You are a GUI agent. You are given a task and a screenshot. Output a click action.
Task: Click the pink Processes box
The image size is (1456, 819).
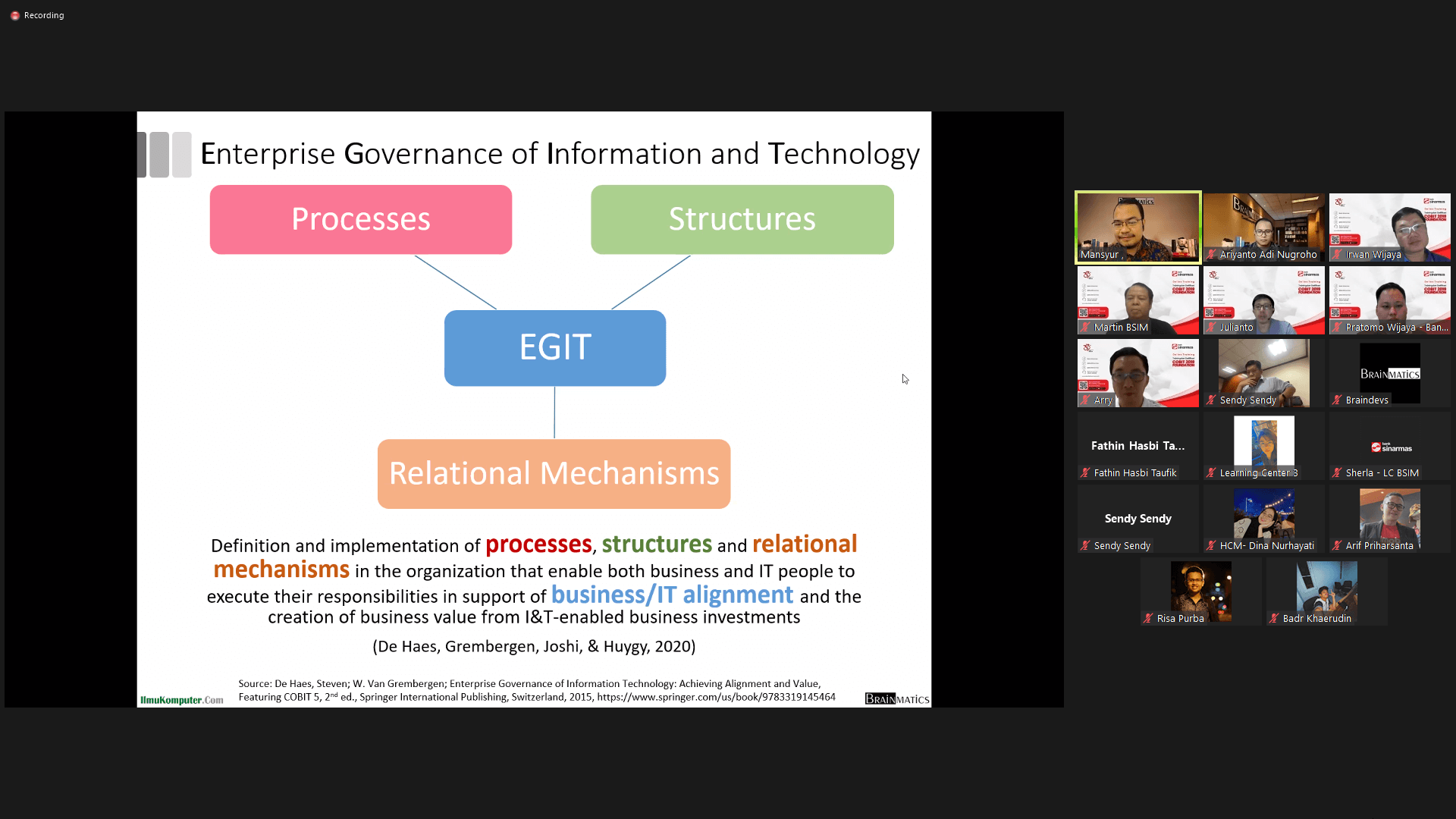coord(361,219)
